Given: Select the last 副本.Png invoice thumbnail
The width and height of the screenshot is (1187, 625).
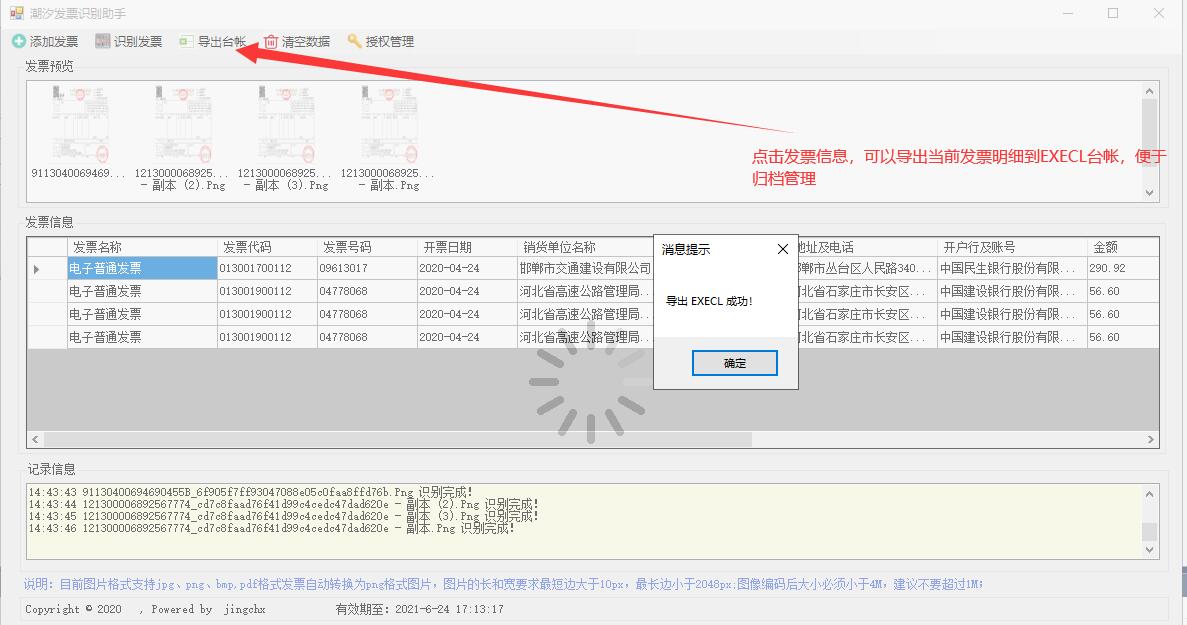Looking at the screenshot, I should click(390, 125).
